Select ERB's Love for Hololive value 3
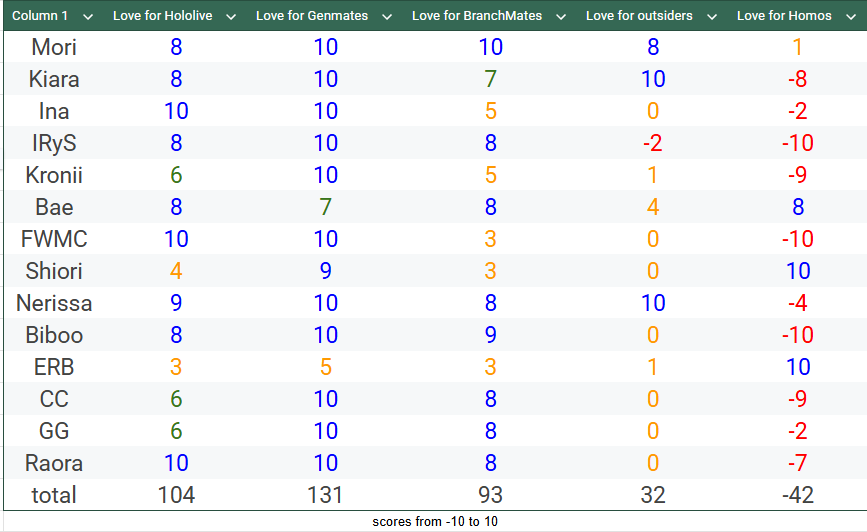Screen dimensions: 867x532 [176, 367]
